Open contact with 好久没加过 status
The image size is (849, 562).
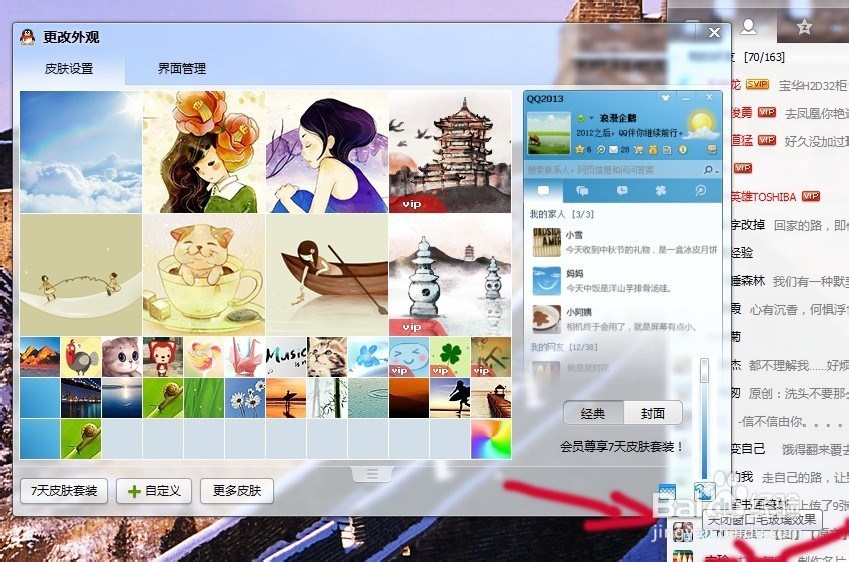pyautogui.click(x=789, y=141)
